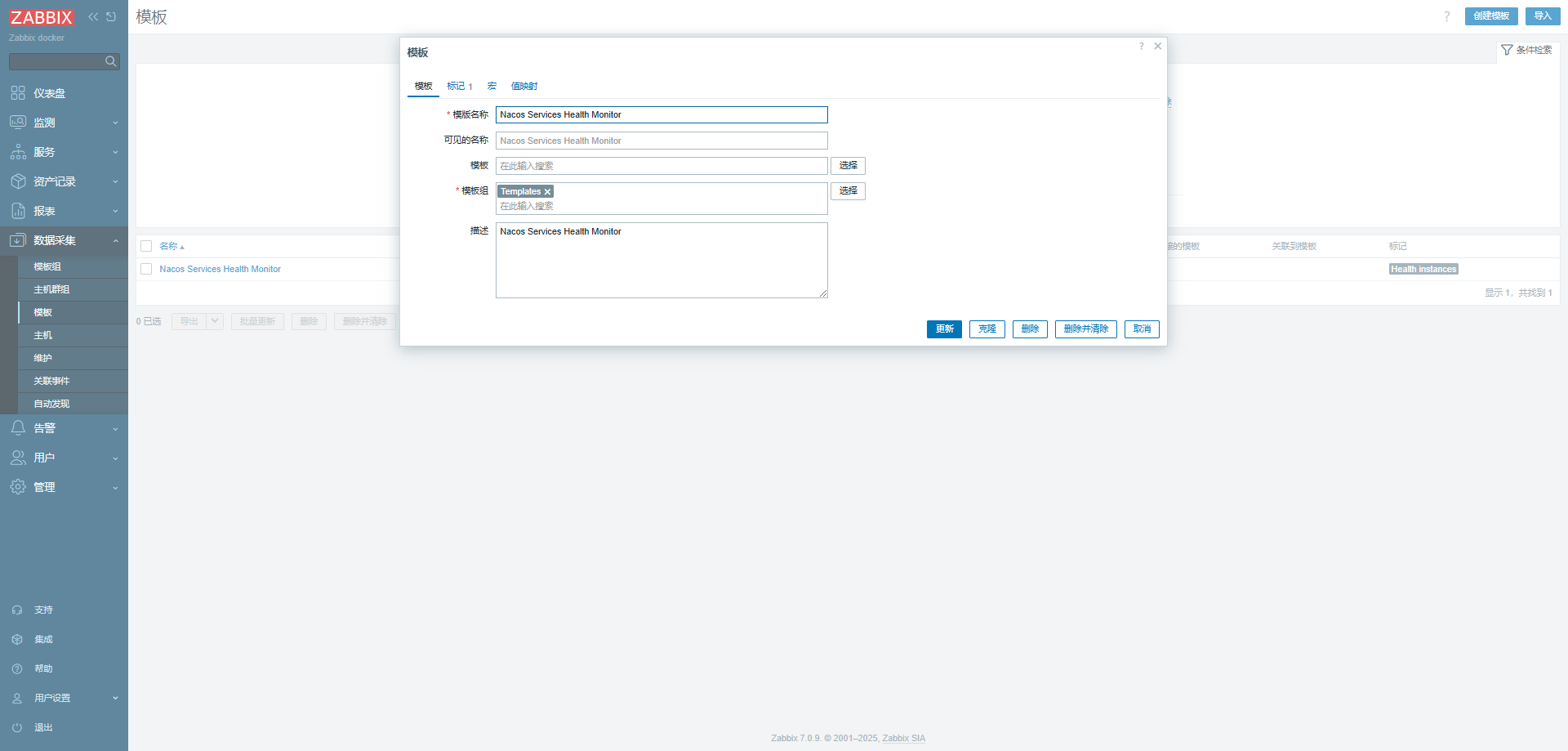
Task: Expand the 管理 menu chevron
Action: [x=115, y=488]
